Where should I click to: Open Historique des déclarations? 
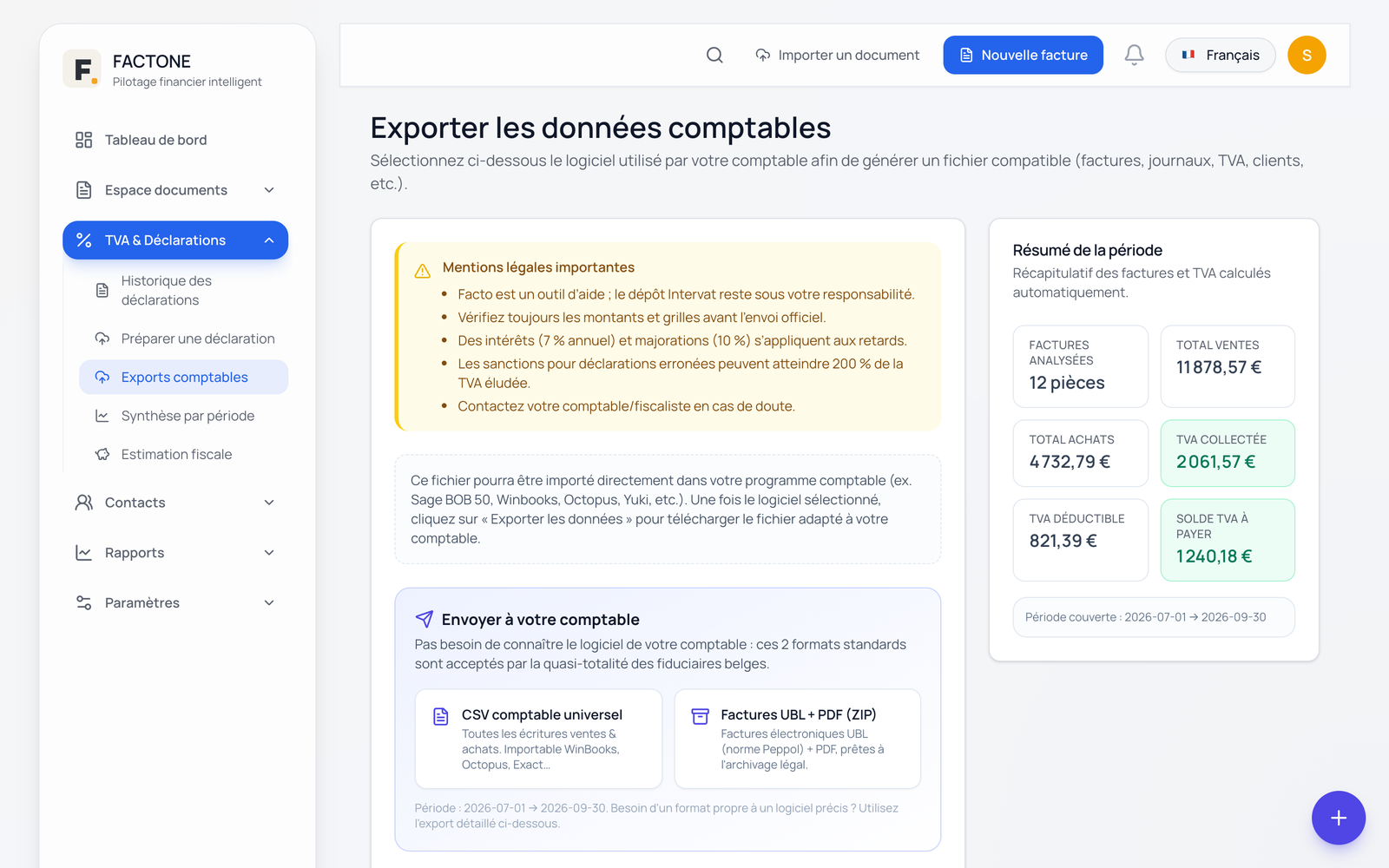[x=183, y=290]
